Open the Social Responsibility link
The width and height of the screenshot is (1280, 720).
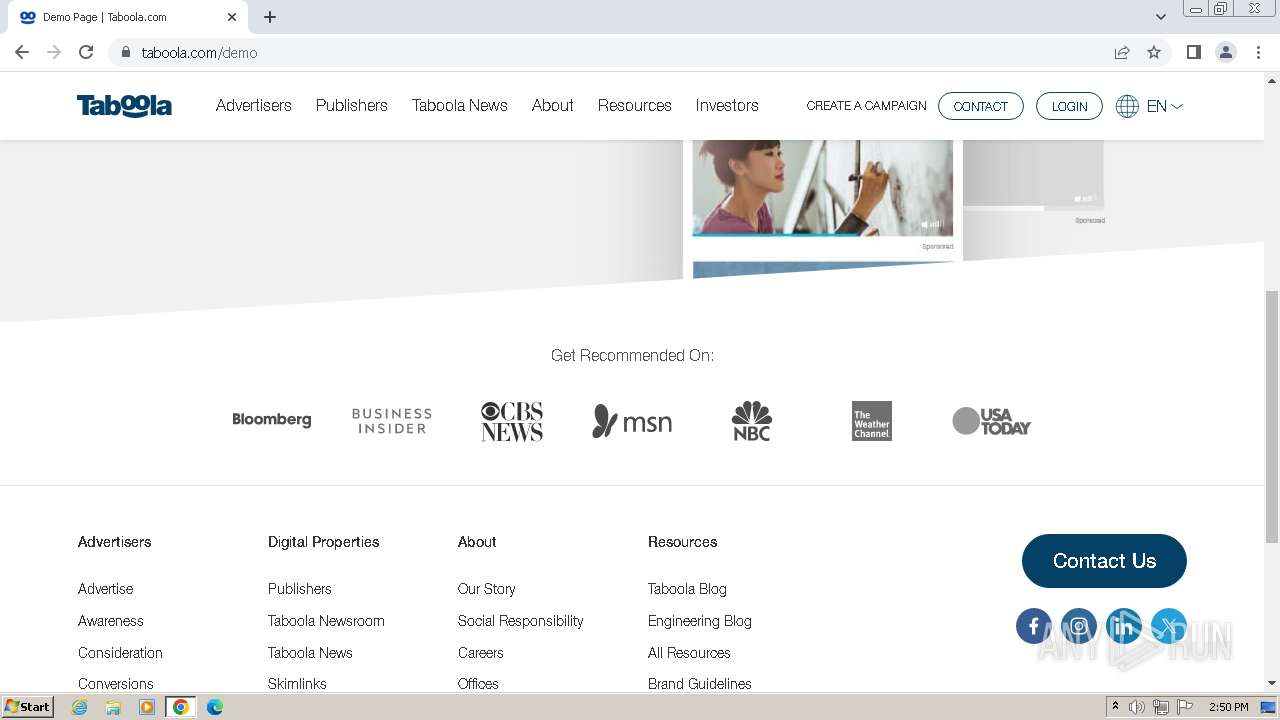click(521, 621)
